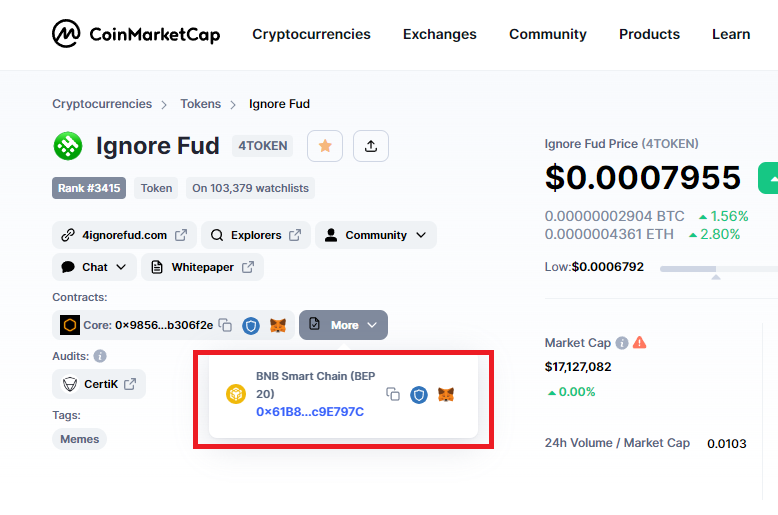The width and height of the screenshot is (778, 515).
Task: Add Ignore Fud to watchlist star
Action: pos(325,146)
